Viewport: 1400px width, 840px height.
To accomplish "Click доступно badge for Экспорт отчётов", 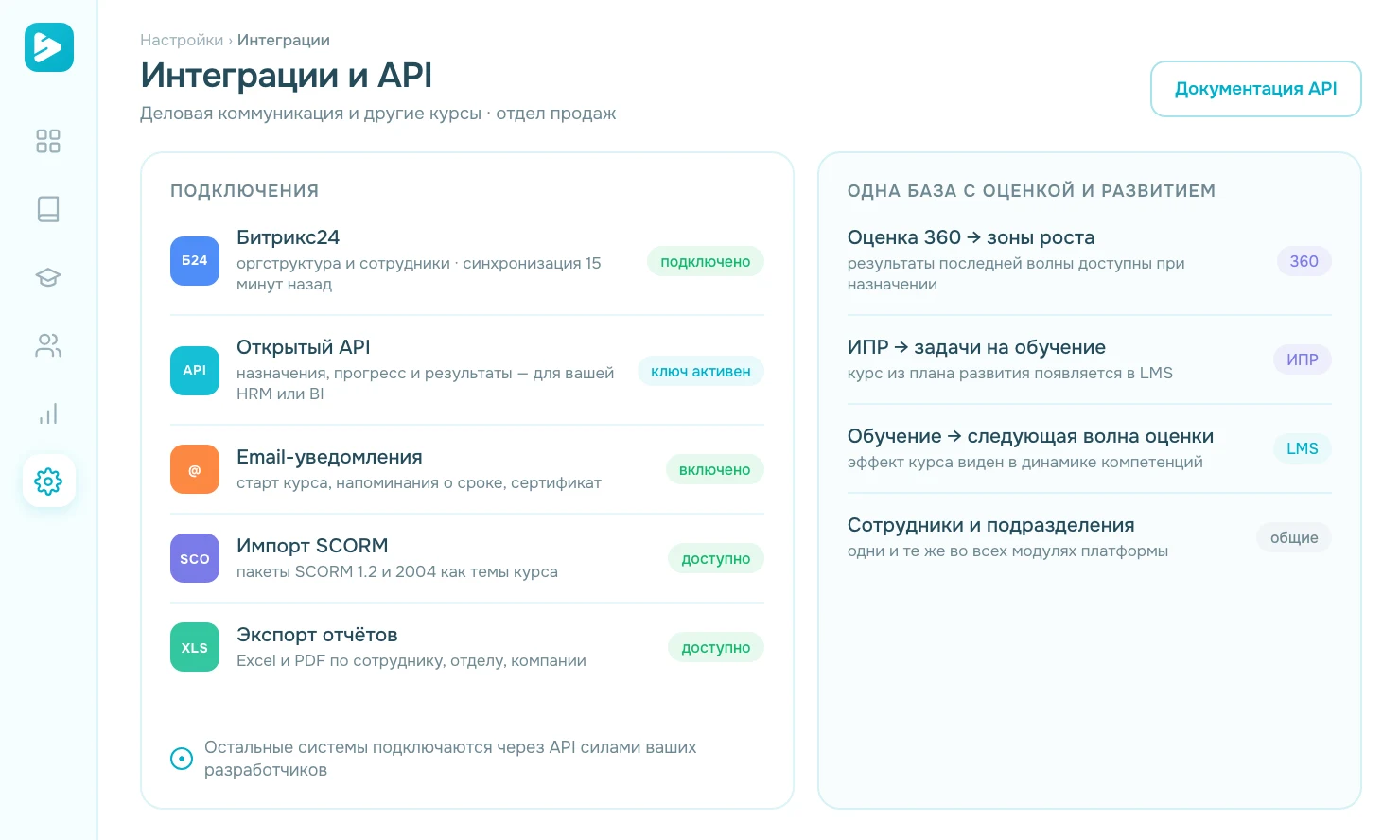I will 716,648.
